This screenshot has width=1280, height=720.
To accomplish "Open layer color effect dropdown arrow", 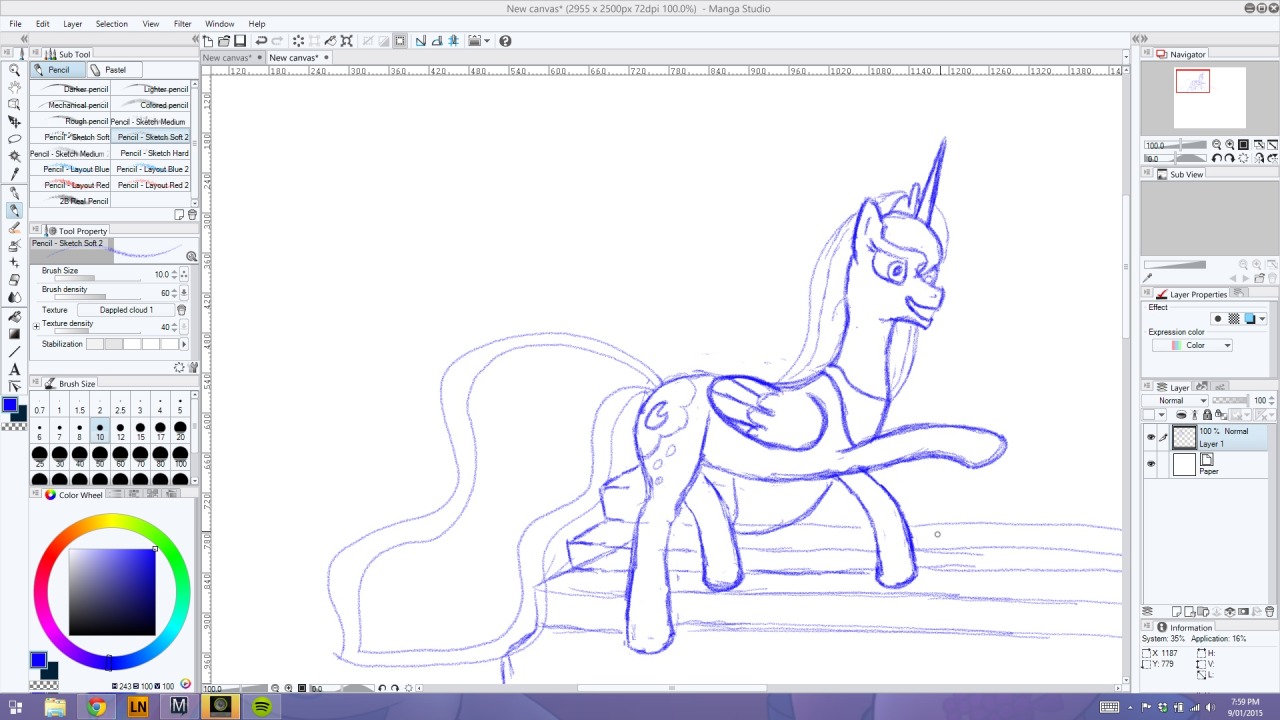I will click(x=1262, y=319).
